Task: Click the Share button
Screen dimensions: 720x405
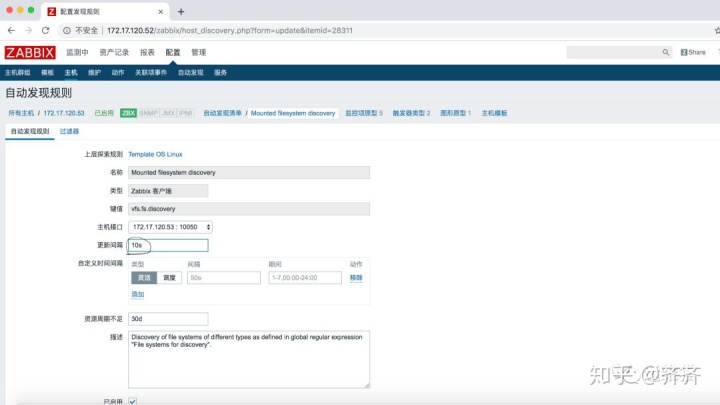Action: [693, 52]
